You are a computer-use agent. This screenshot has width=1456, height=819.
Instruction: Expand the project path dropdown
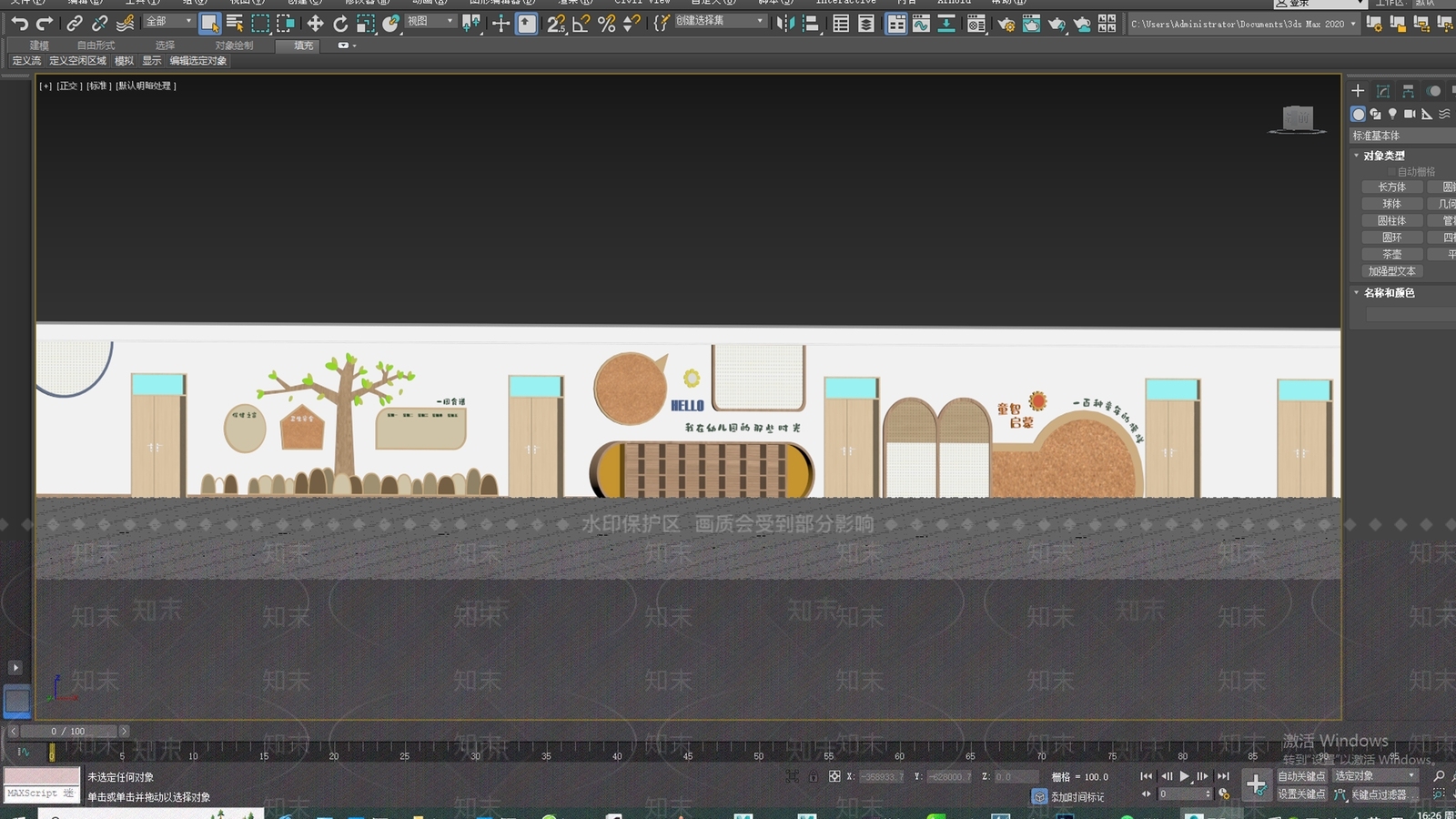[1353, 24]
